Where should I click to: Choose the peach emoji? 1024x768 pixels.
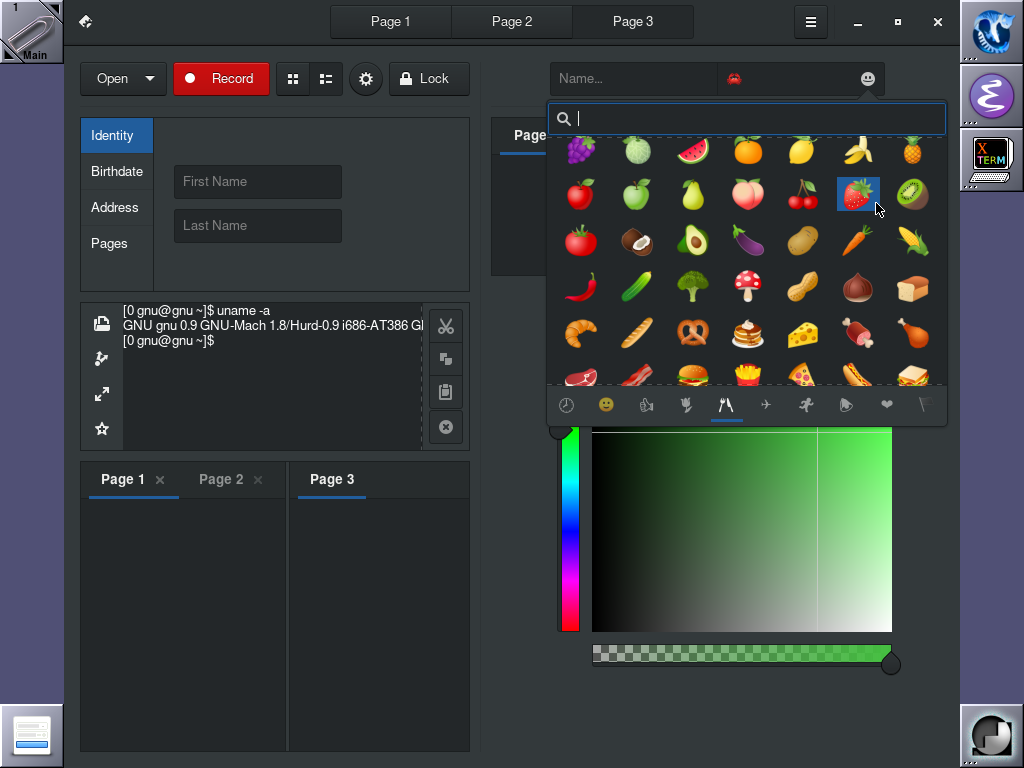click(x=748, y=195)
